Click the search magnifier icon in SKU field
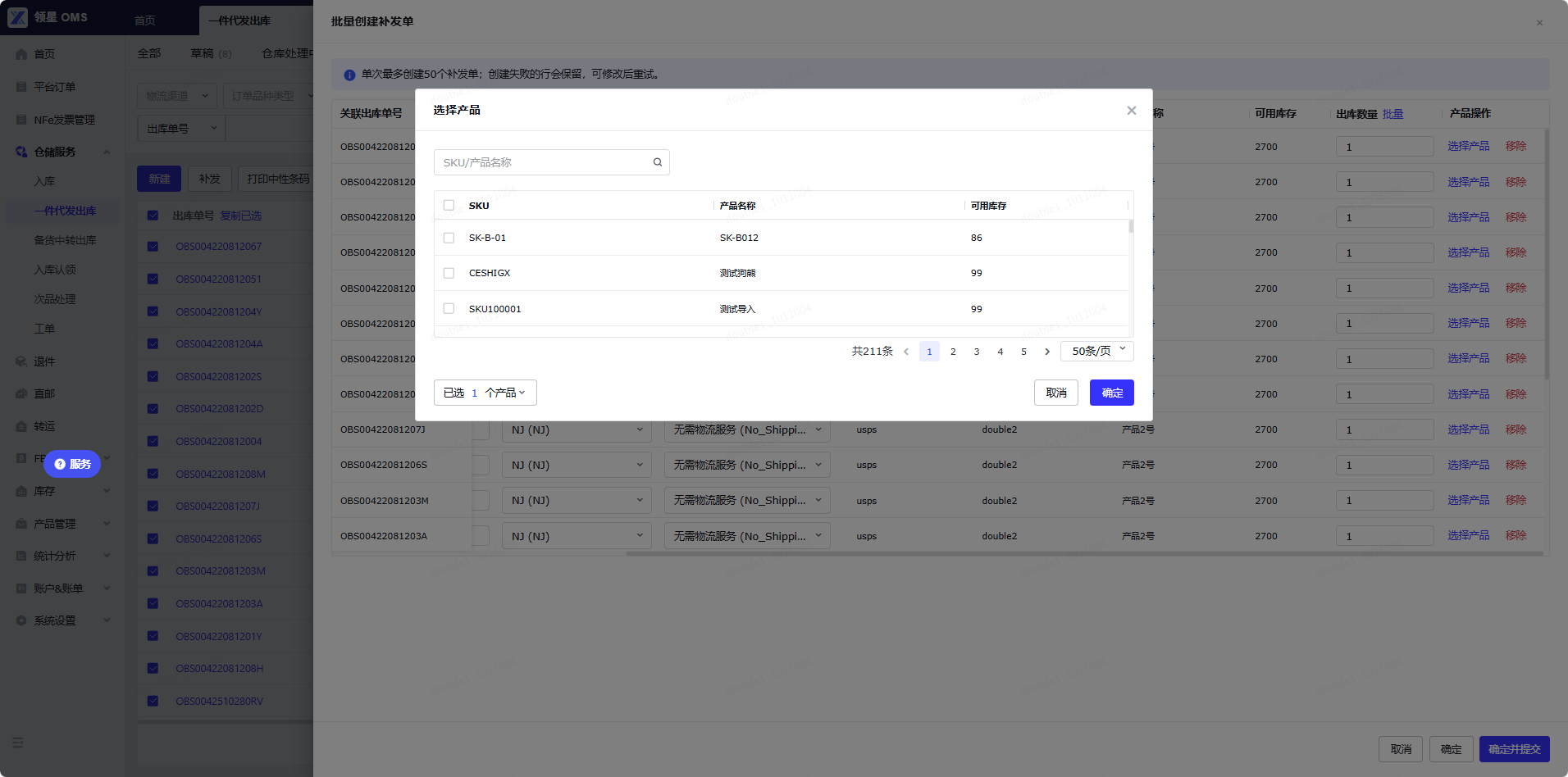The width and height of the screenshot is (1568, 777). click(x=657, y=162)
